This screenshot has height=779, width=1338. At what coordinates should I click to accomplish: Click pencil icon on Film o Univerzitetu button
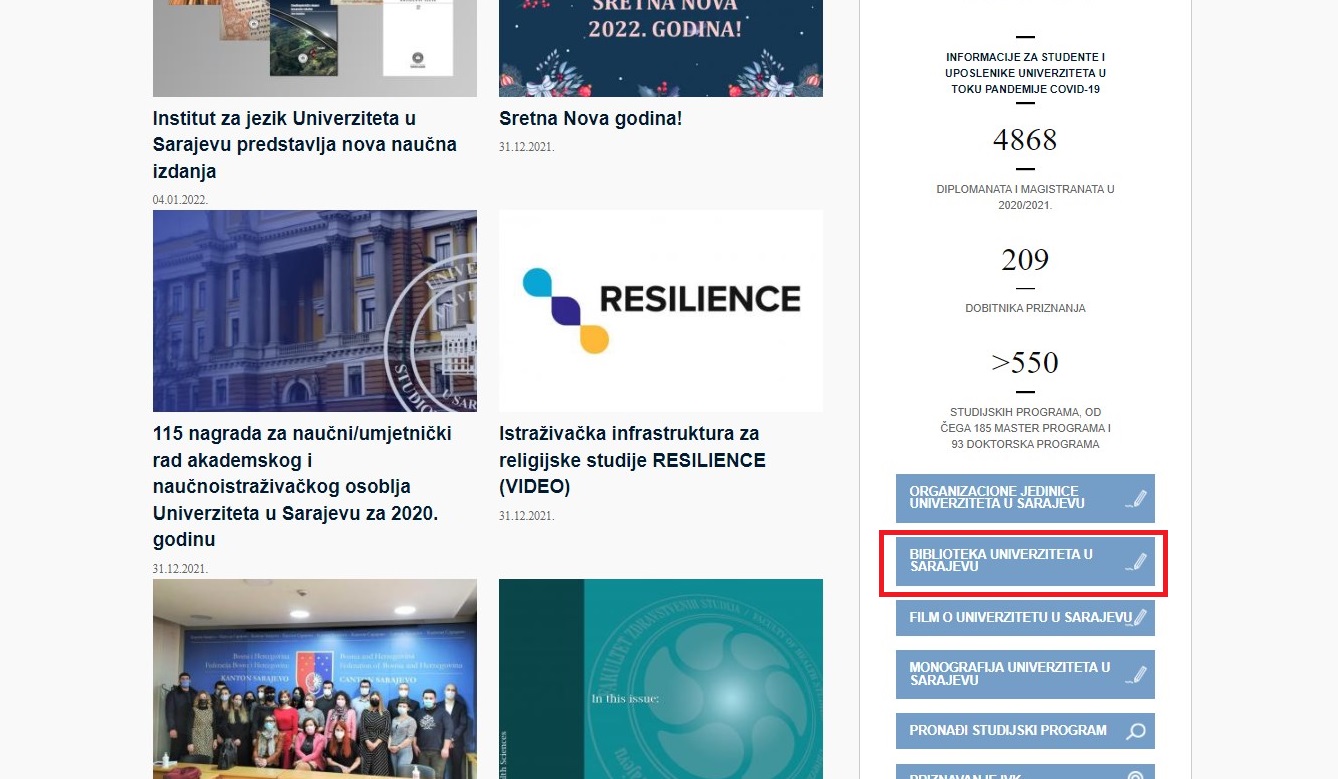1137,618
